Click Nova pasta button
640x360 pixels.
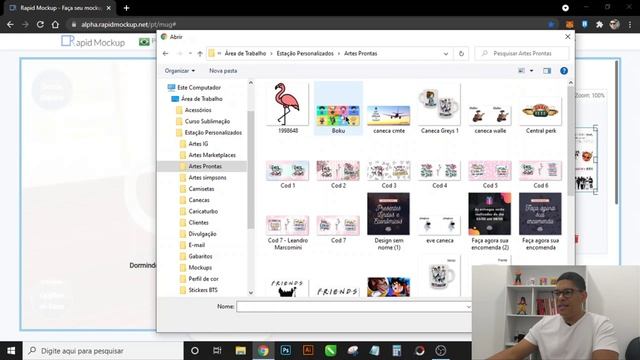223,71
